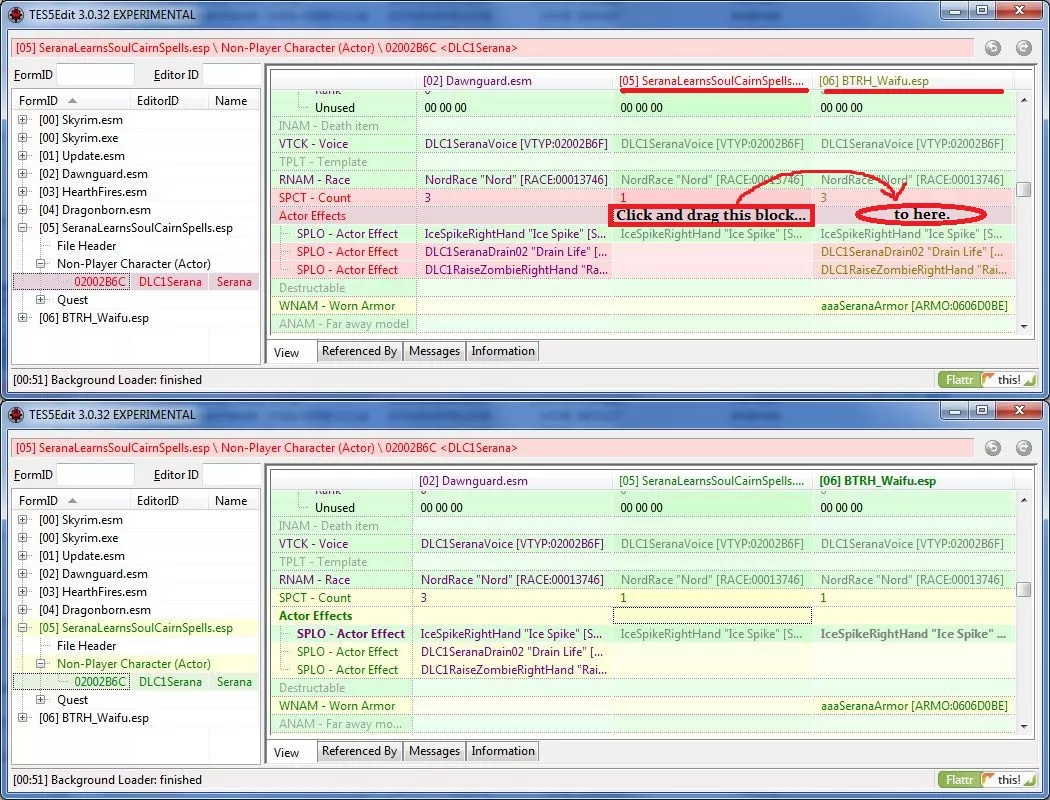Screen dimensions: 1050x800
Task: Expand Skyrim.esm in the top window tree
Action: (x=23, y=120)
